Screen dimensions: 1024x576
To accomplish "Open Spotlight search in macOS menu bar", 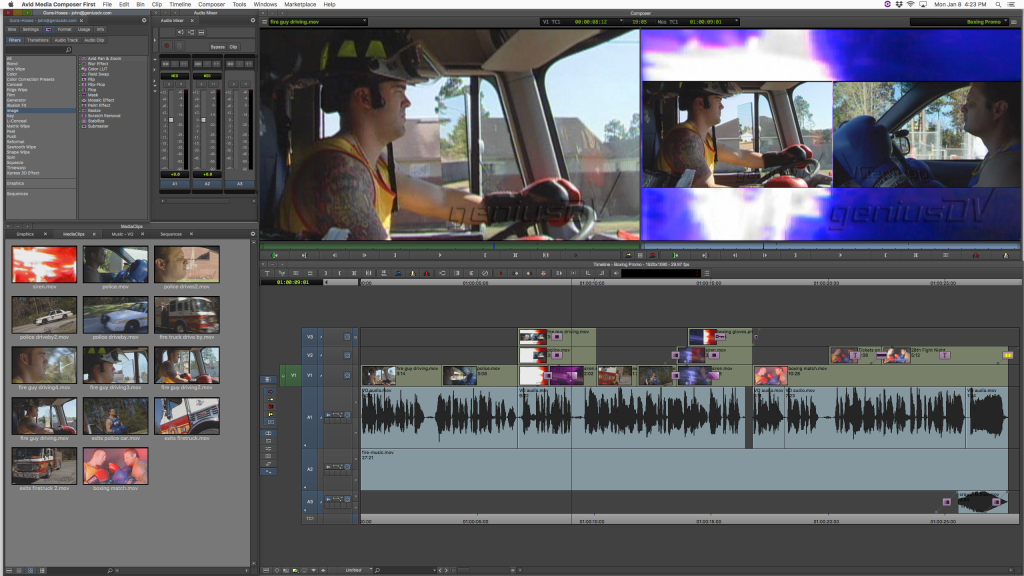I will coord(998,4).
